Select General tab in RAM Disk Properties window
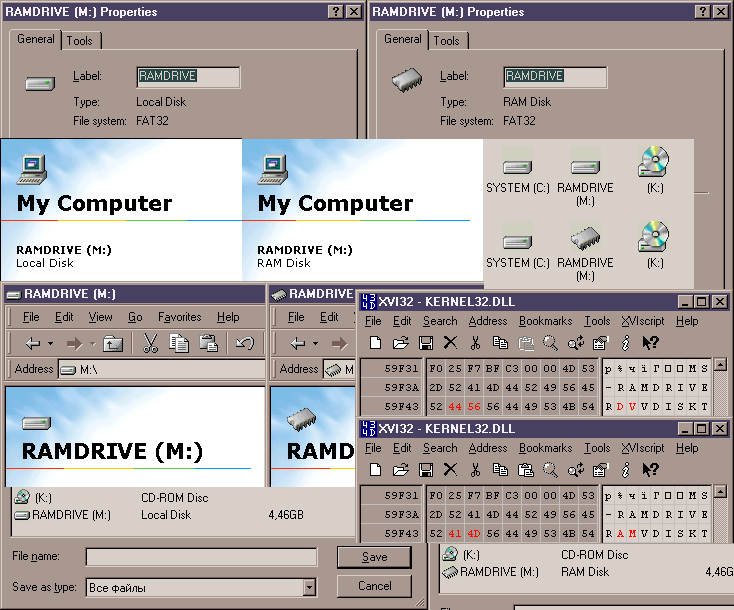 pyautogui.click(x=403, y=39)
